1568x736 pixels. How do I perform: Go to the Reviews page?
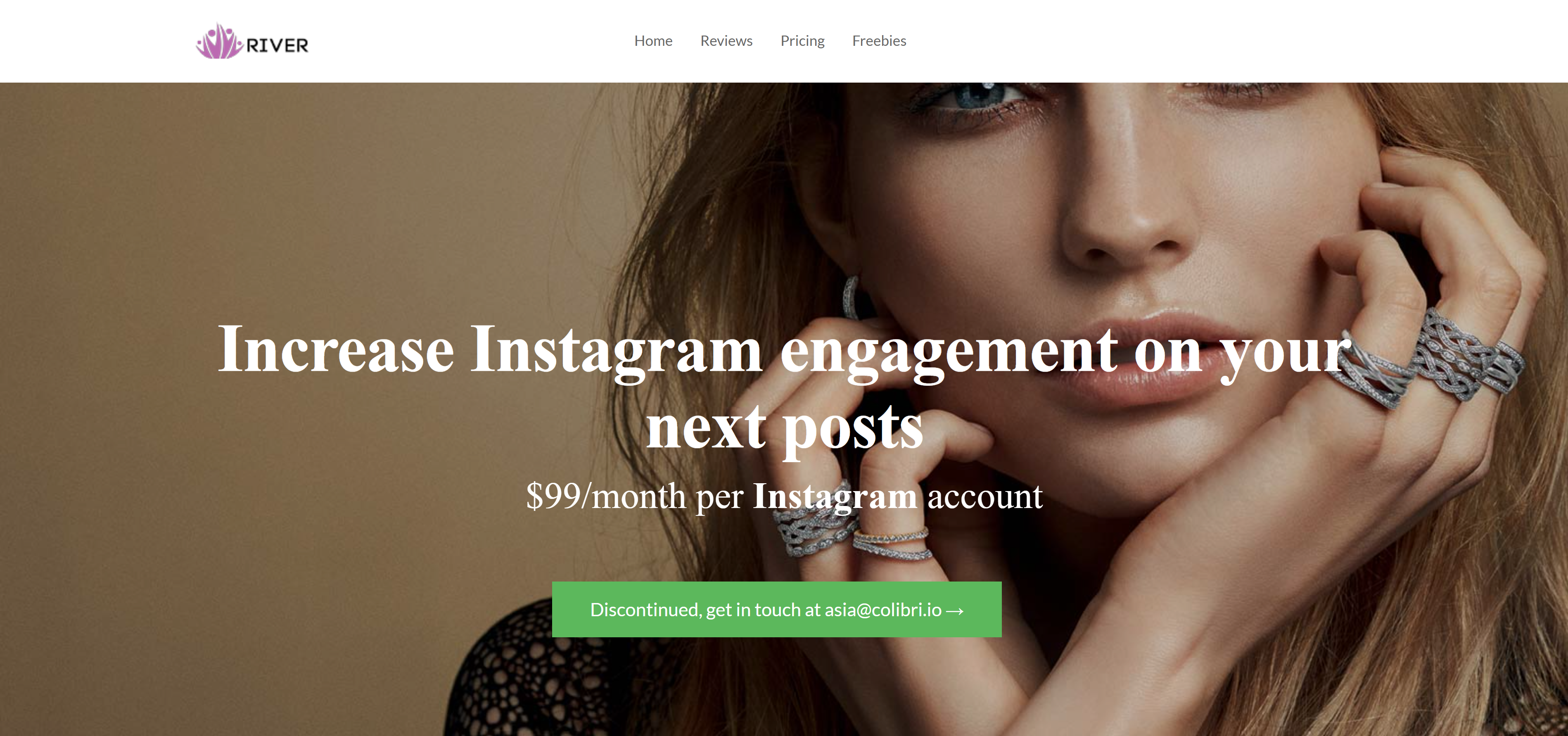[726, 41]
